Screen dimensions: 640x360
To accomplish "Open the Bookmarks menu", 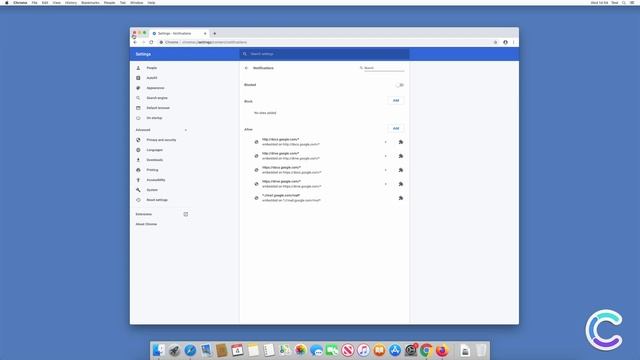I will [90, 2].
